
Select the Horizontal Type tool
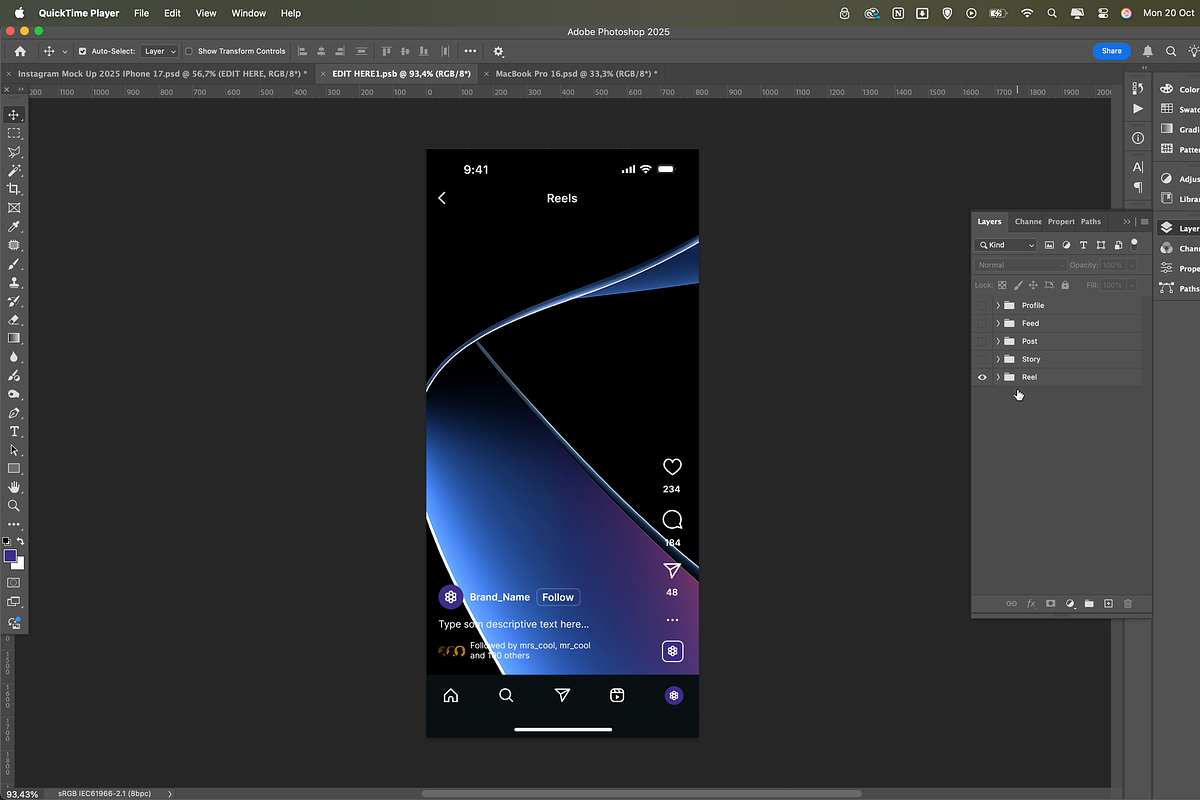(x=14, y=431)
